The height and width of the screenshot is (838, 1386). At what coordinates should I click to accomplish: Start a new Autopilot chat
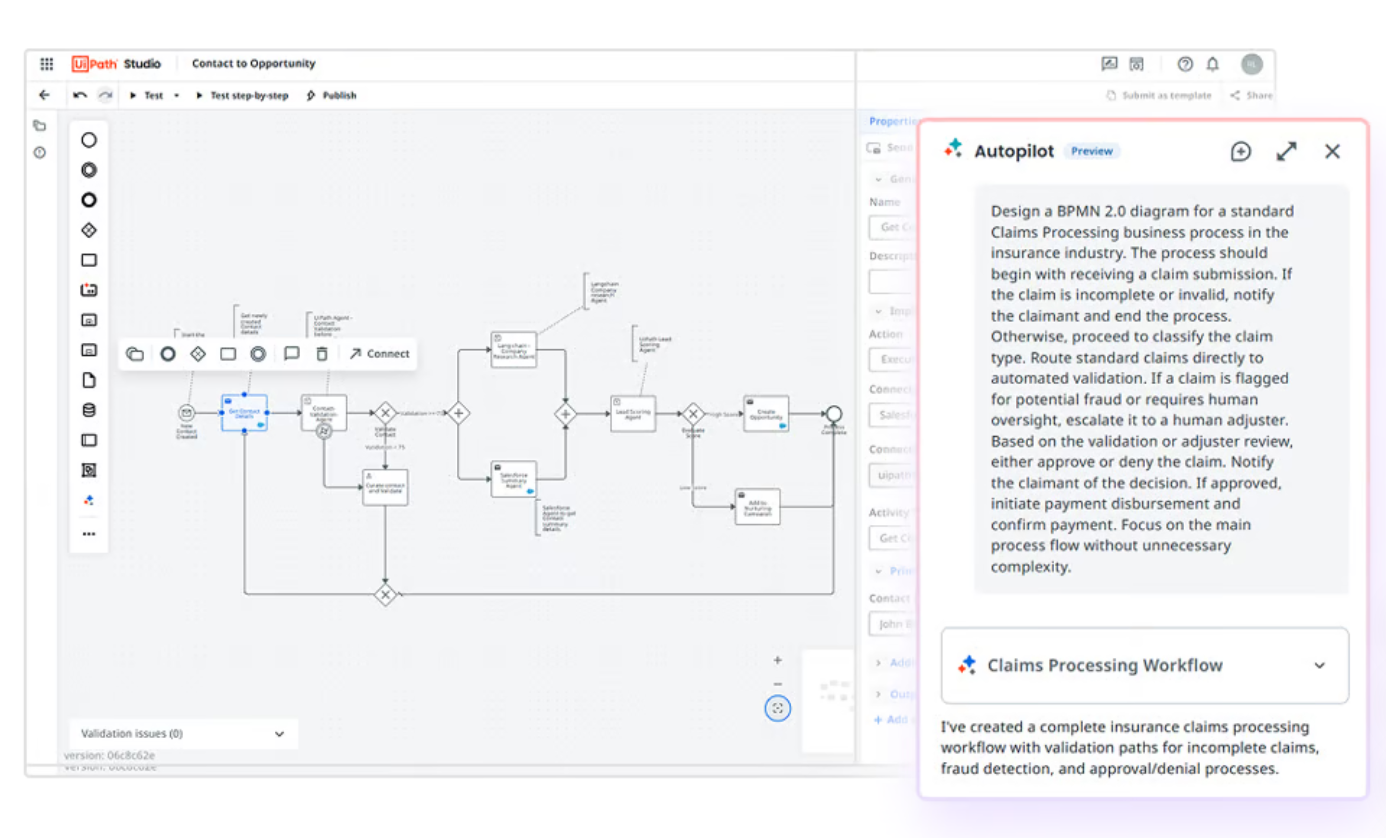[x=1240, y=152]
